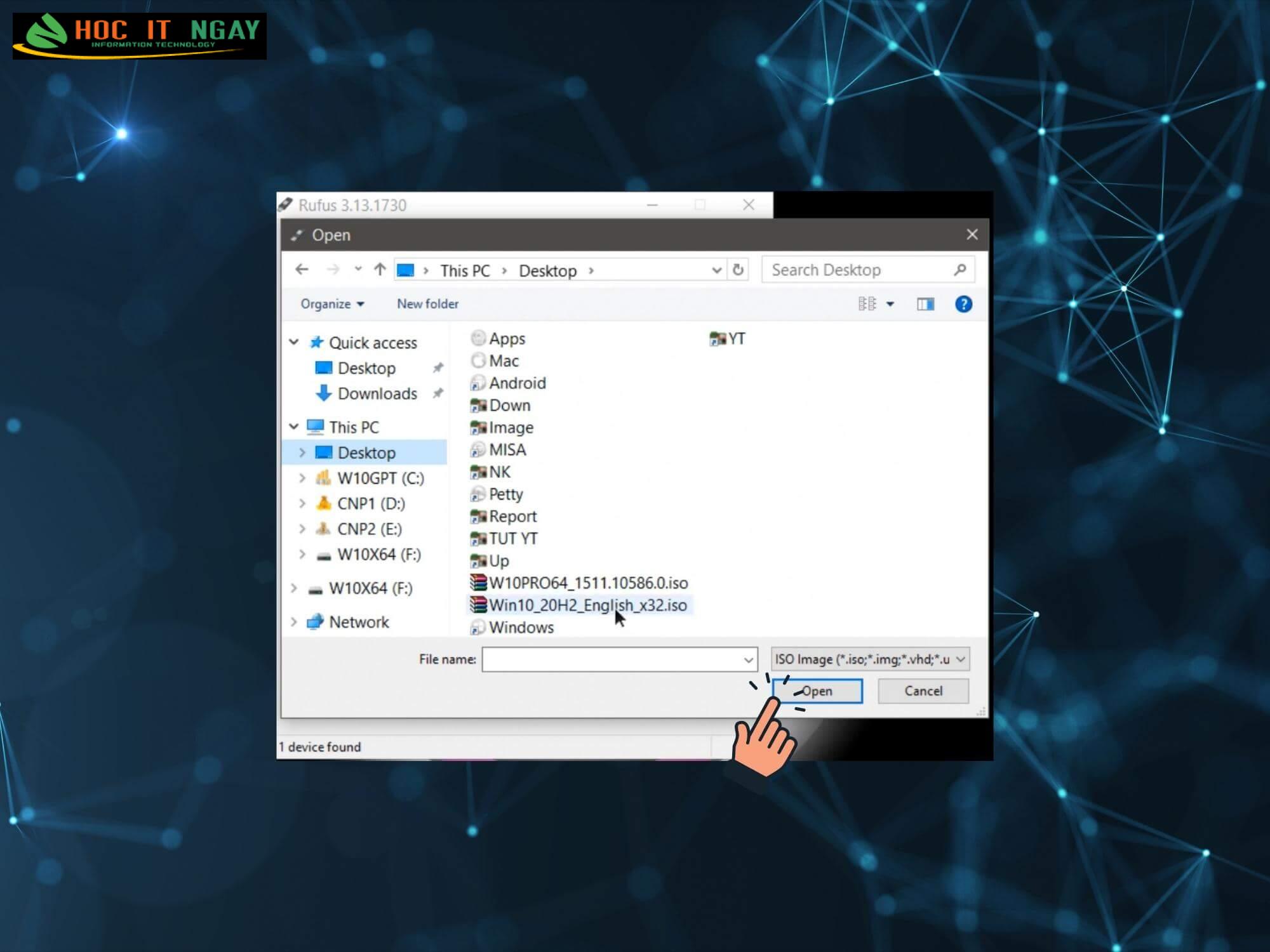The image size is (1270, 952).
Task: Create a New folder
Action: [x=427, y=304]
